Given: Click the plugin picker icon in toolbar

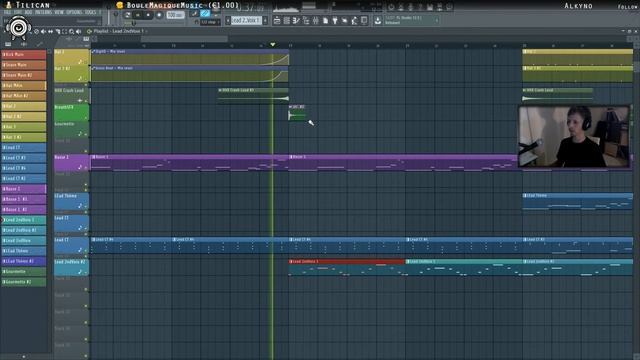Looking at the screenshot, I should [x=335, y=20].
